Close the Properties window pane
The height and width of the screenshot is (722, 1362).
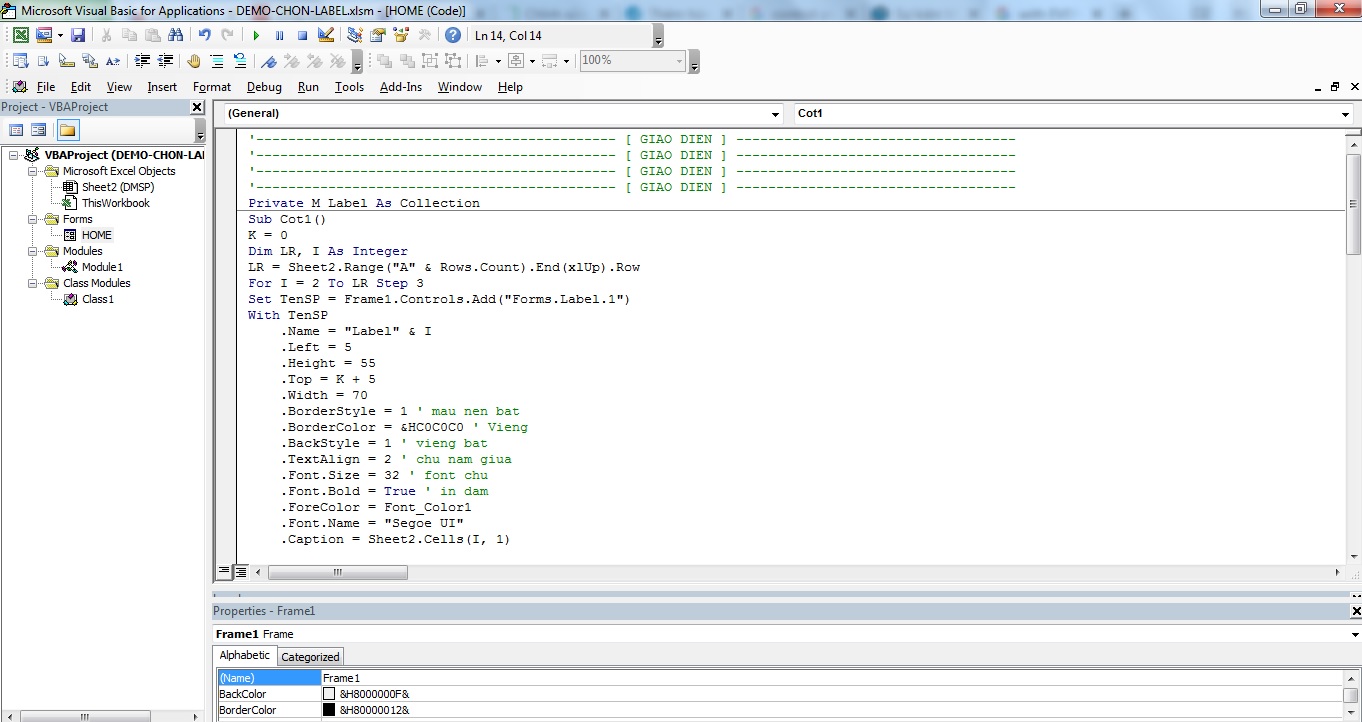pyautogui.click(x=1356, y=611)
